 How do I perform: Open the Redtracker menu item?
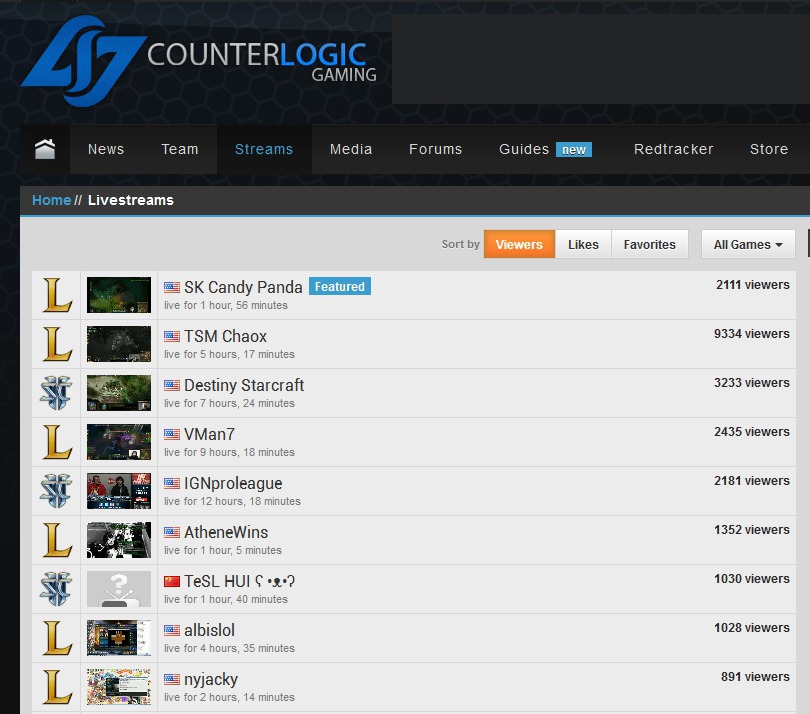[674, 149]
